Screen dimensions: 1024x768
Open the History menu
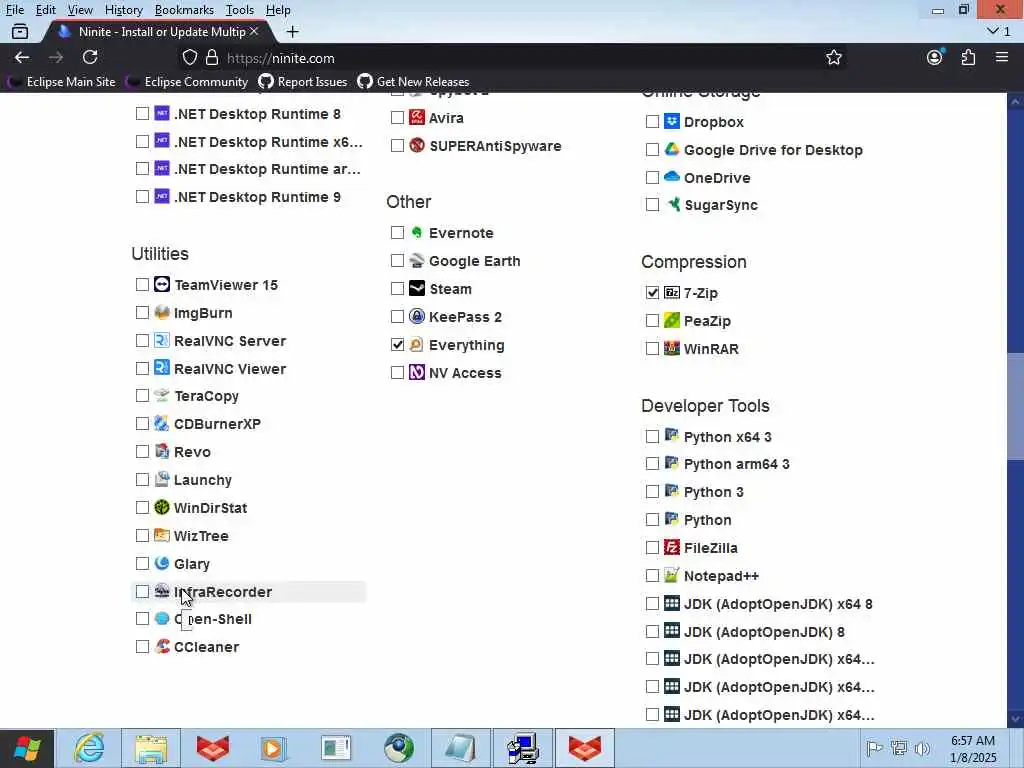tap(123, 10)
